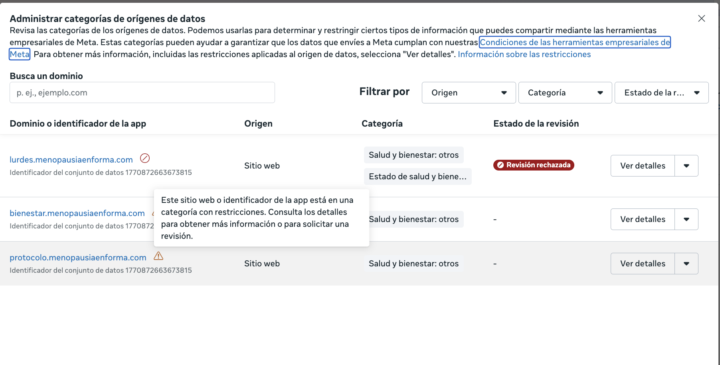The image size is (720, 365).
Task: Close the data source categories dialog
Action: tap(701, 18)
